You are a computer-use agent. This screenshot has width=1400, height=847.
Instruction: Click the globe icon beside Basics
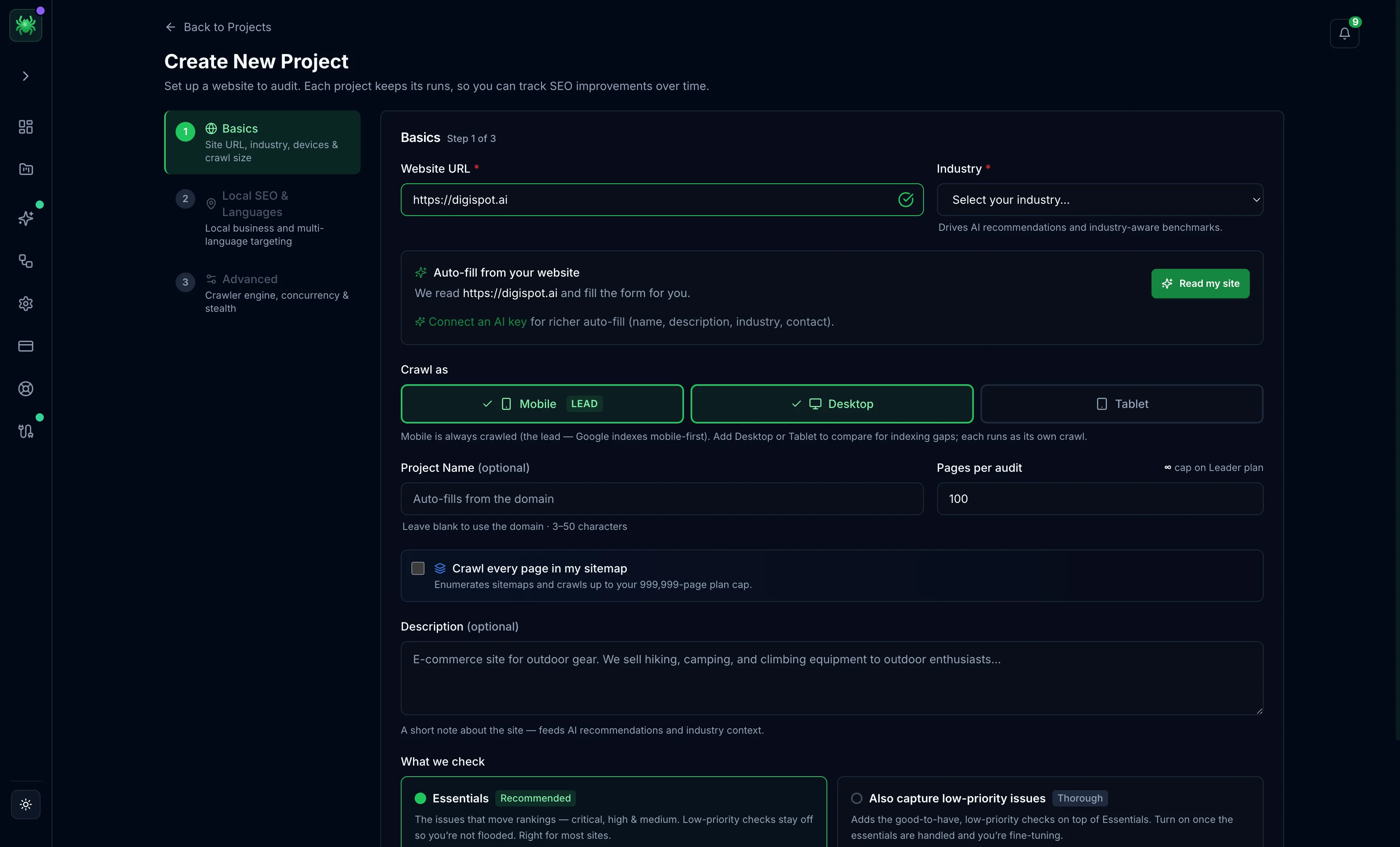(x=211, y=128)
